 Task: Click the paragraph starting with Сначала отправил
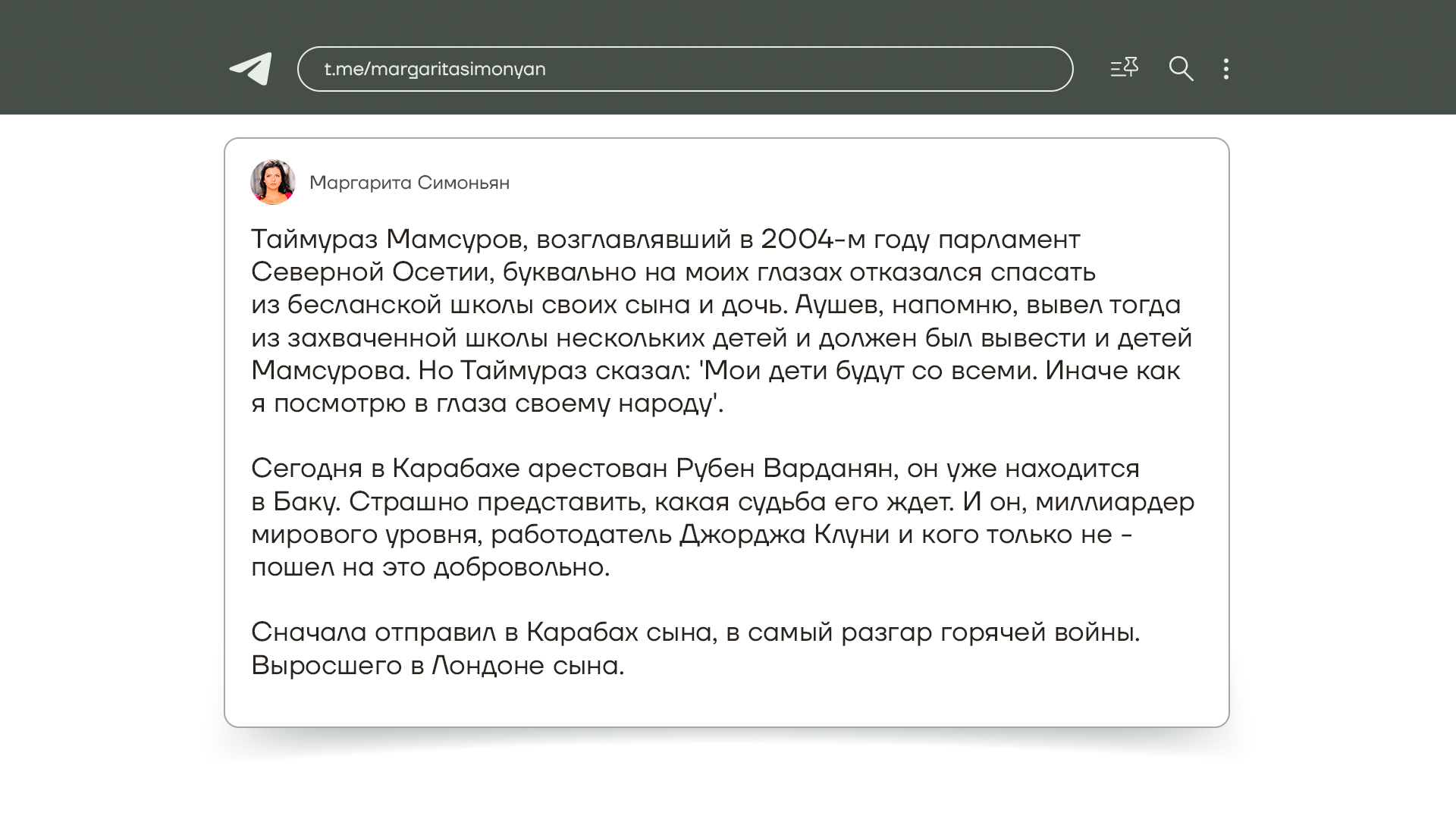[694, 648]
